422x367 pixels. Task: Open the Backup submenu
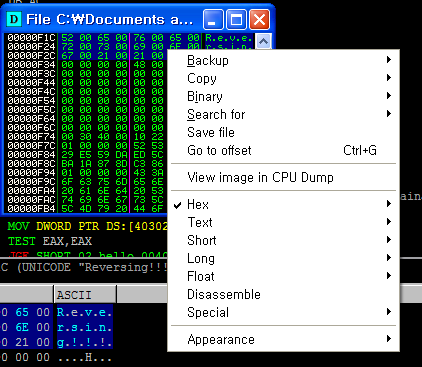coord(283,60)
